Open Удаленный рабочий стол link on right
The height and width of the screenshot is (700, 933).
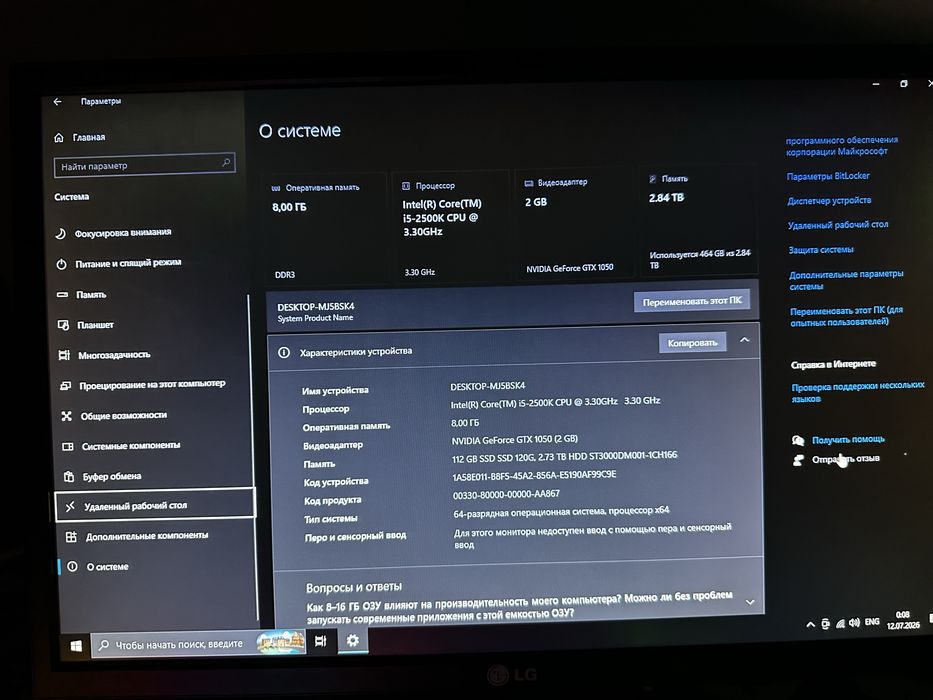tap(838, 225)
